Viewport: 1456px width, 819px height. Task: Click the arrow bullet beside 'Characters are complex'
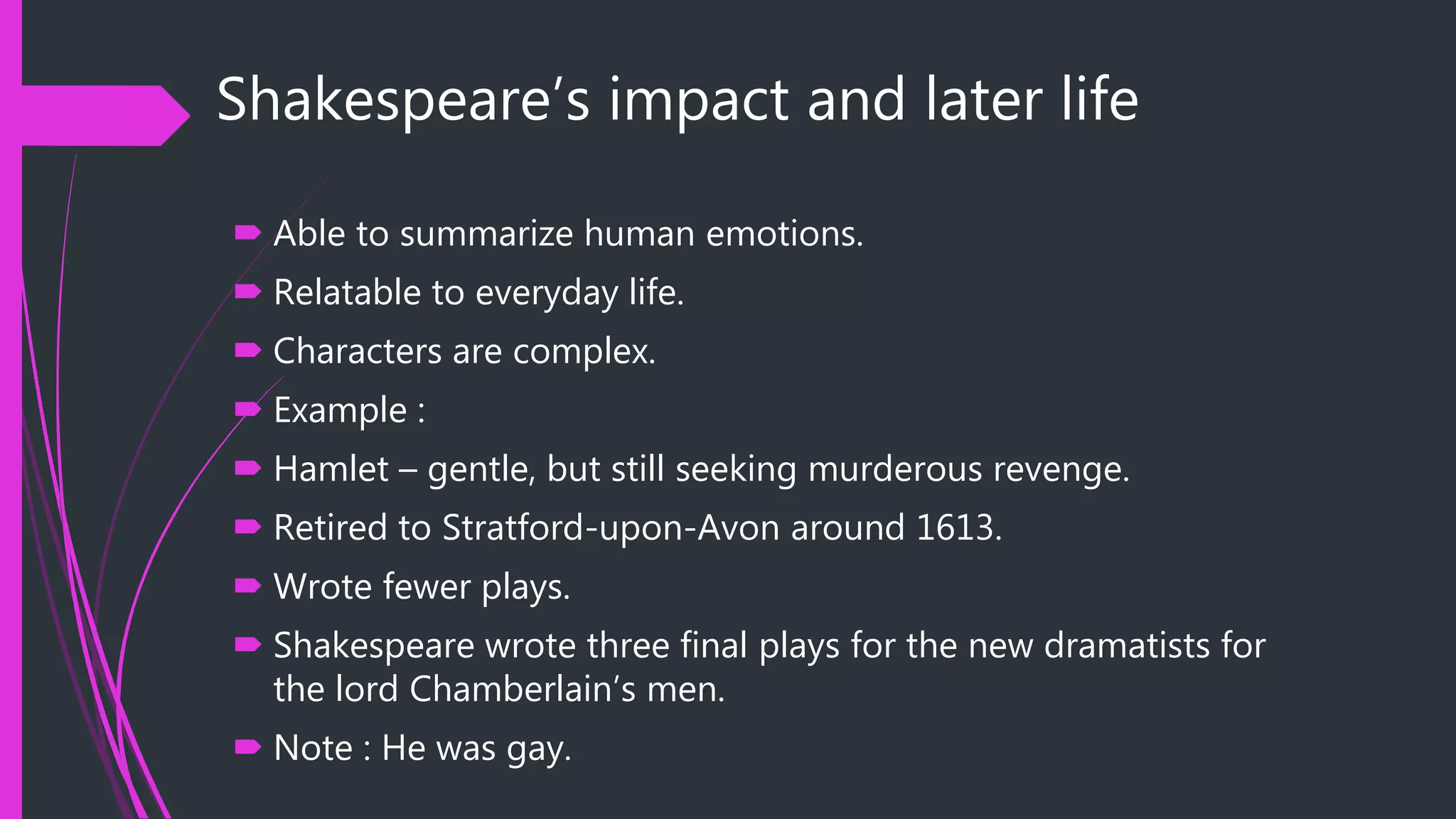click(x=248, y=350)
